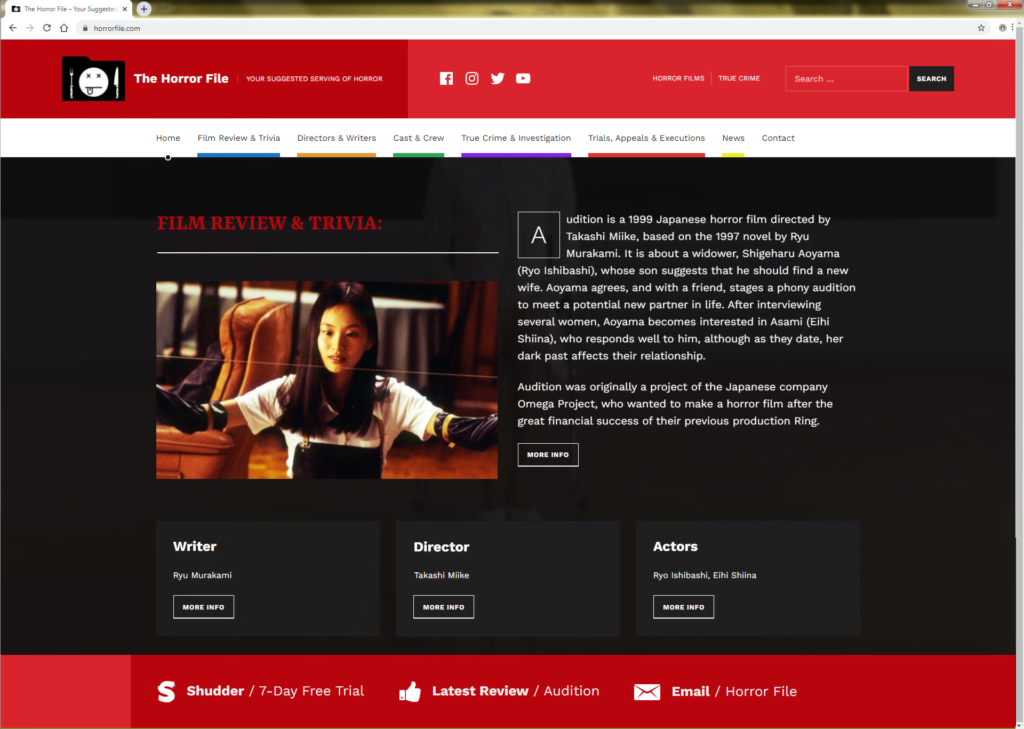Click More Info in Writer card
The height and width of the screenshot is (729, 1024).
203,607
